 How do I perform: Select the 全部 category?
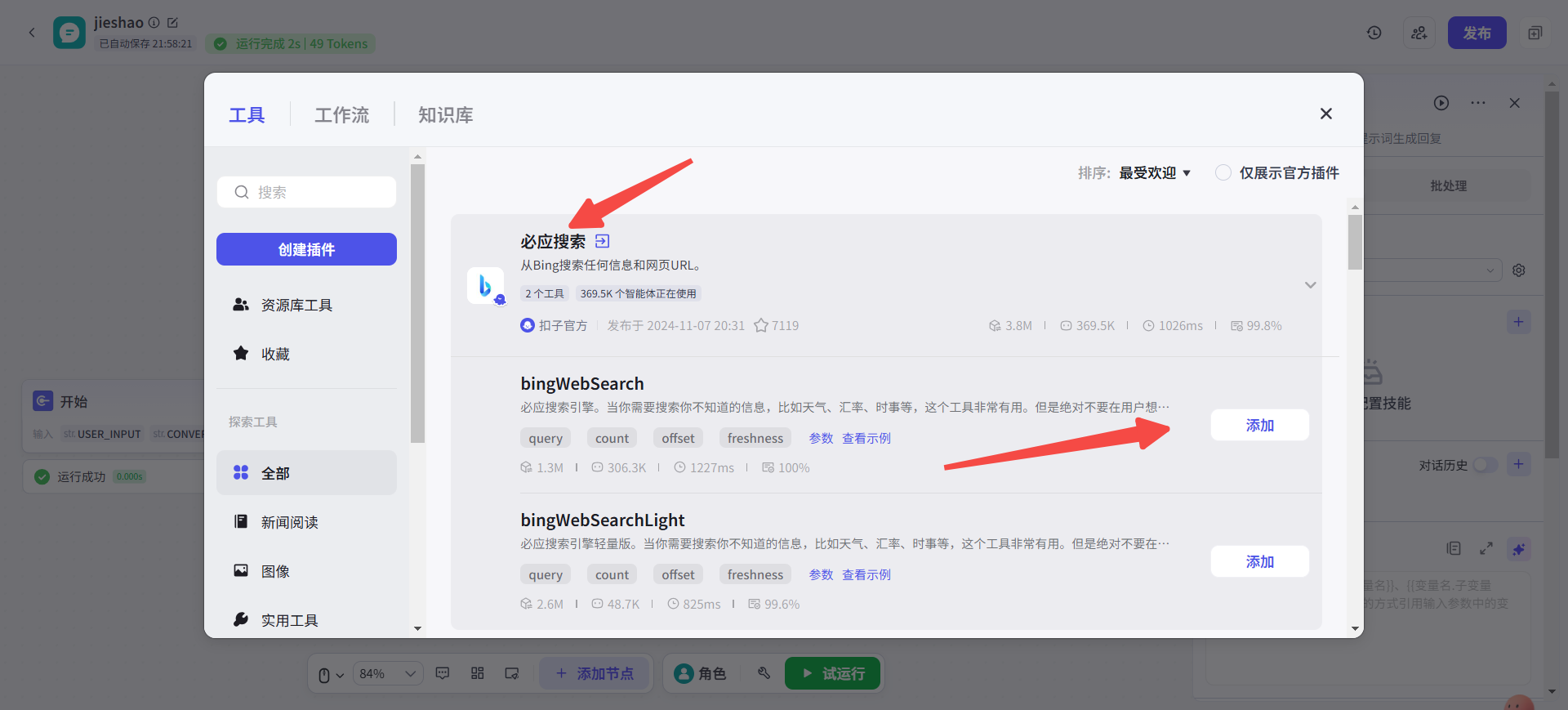(x=306, y=472)
